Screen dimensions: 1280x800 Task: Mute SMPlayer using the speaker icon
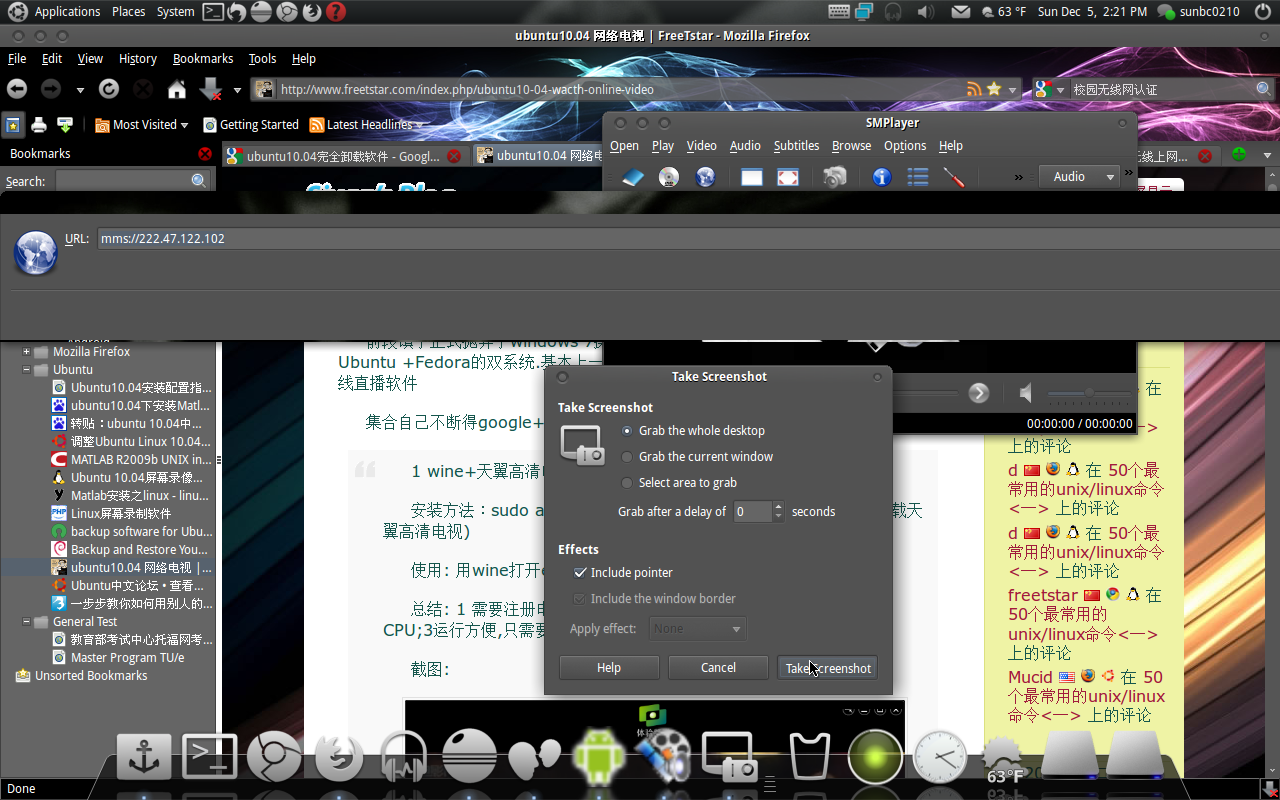1025,393
